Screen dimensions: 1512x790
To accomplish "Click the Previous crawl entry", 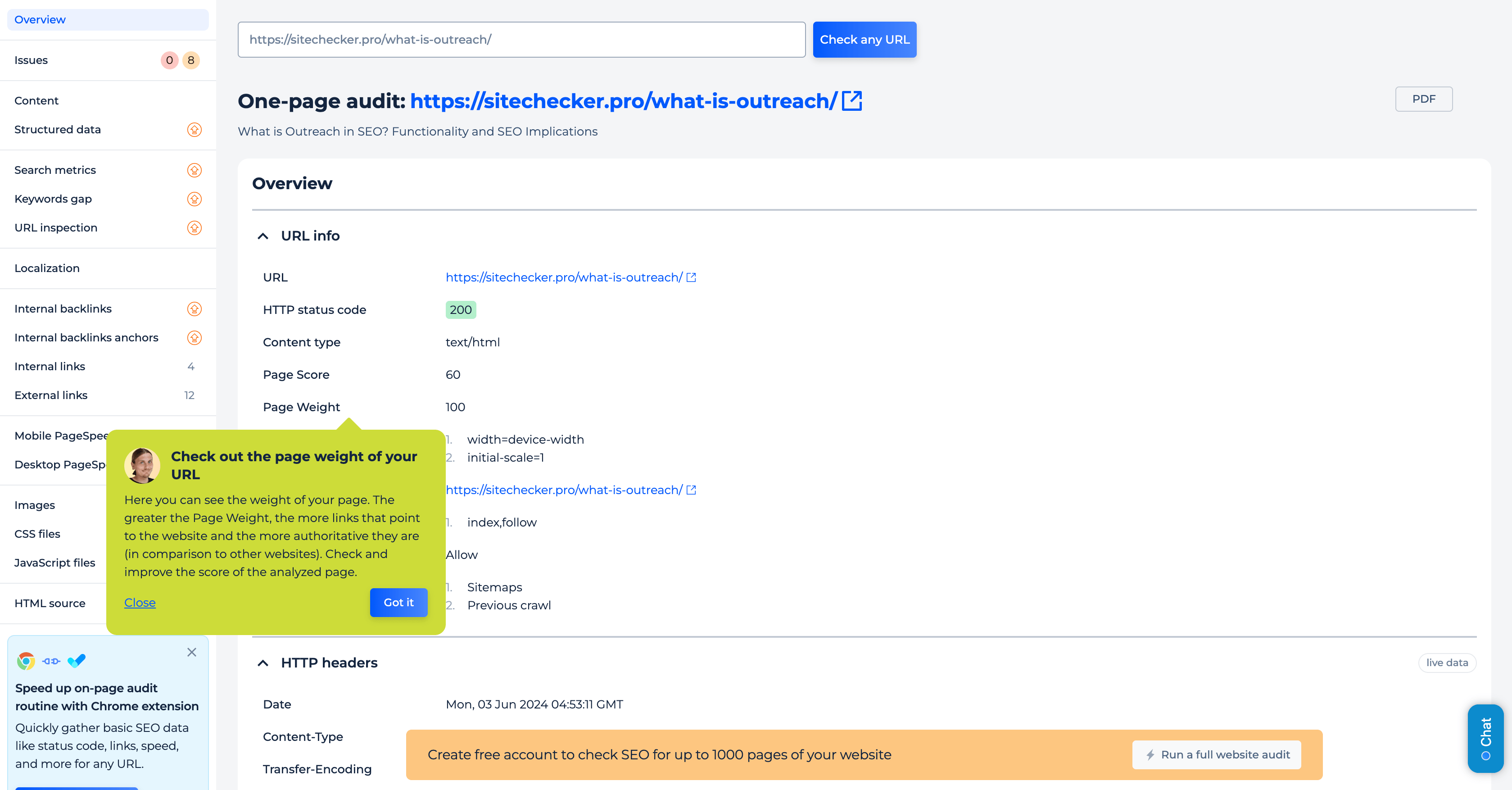I will coord(509,605).
